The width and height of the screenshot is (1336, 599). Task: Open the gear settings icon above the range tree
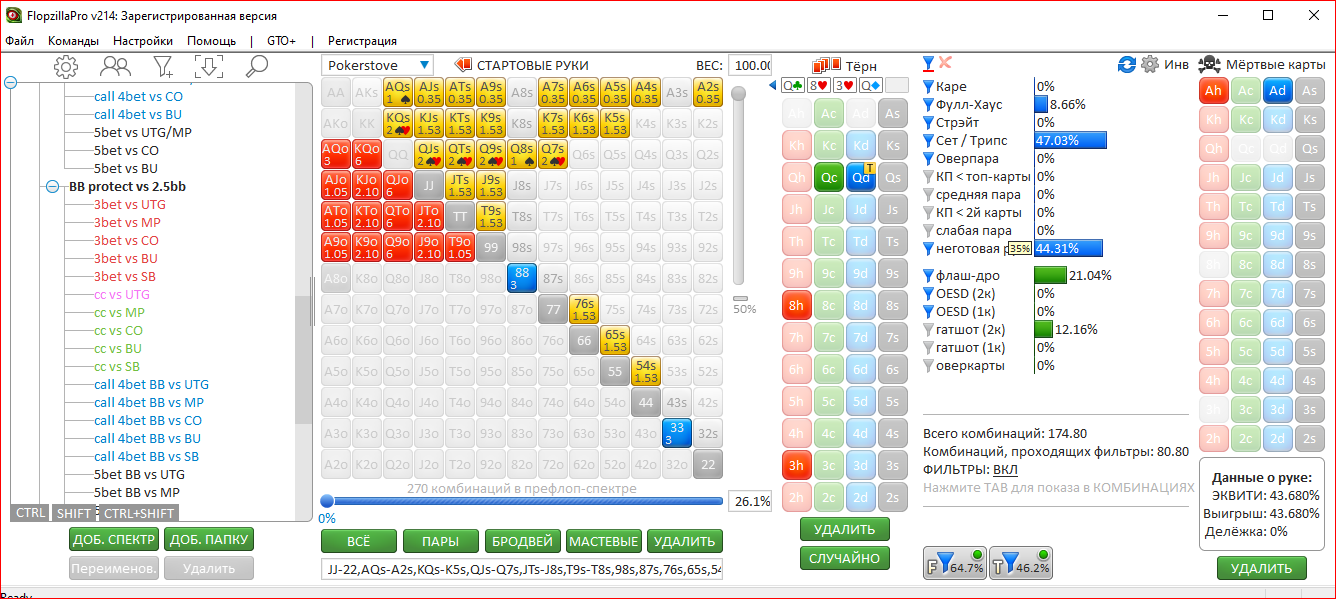[66, 67]
